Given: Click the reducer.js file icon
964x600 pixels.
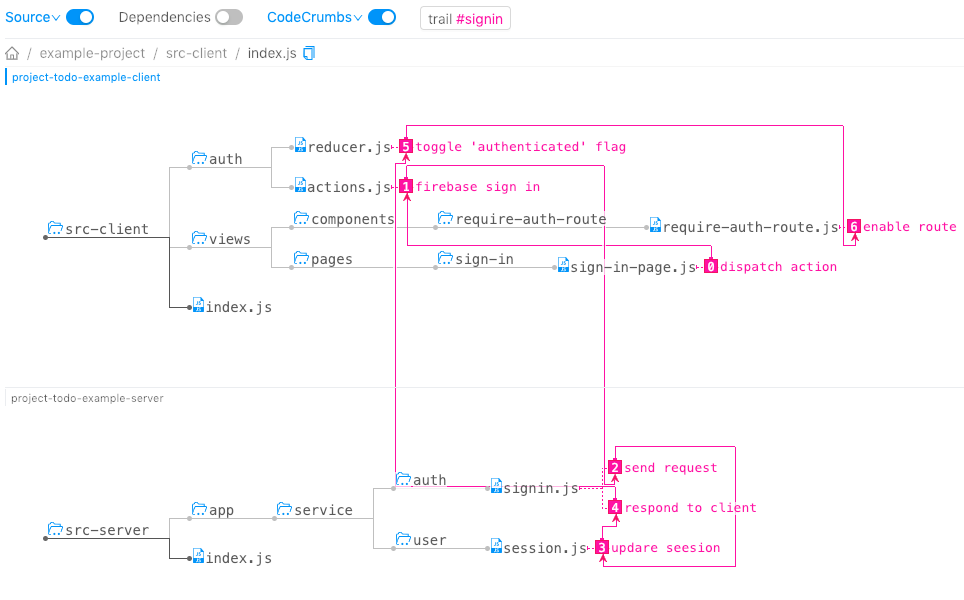Looking at the screenshot, I should pyautogui.click(x=300, y=145).
